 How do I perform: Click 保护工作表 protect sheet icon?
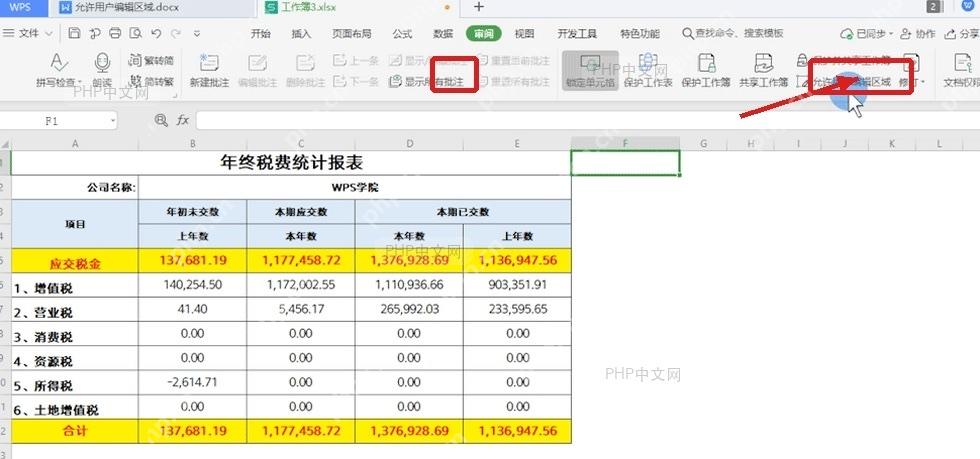tap(648, 63)
